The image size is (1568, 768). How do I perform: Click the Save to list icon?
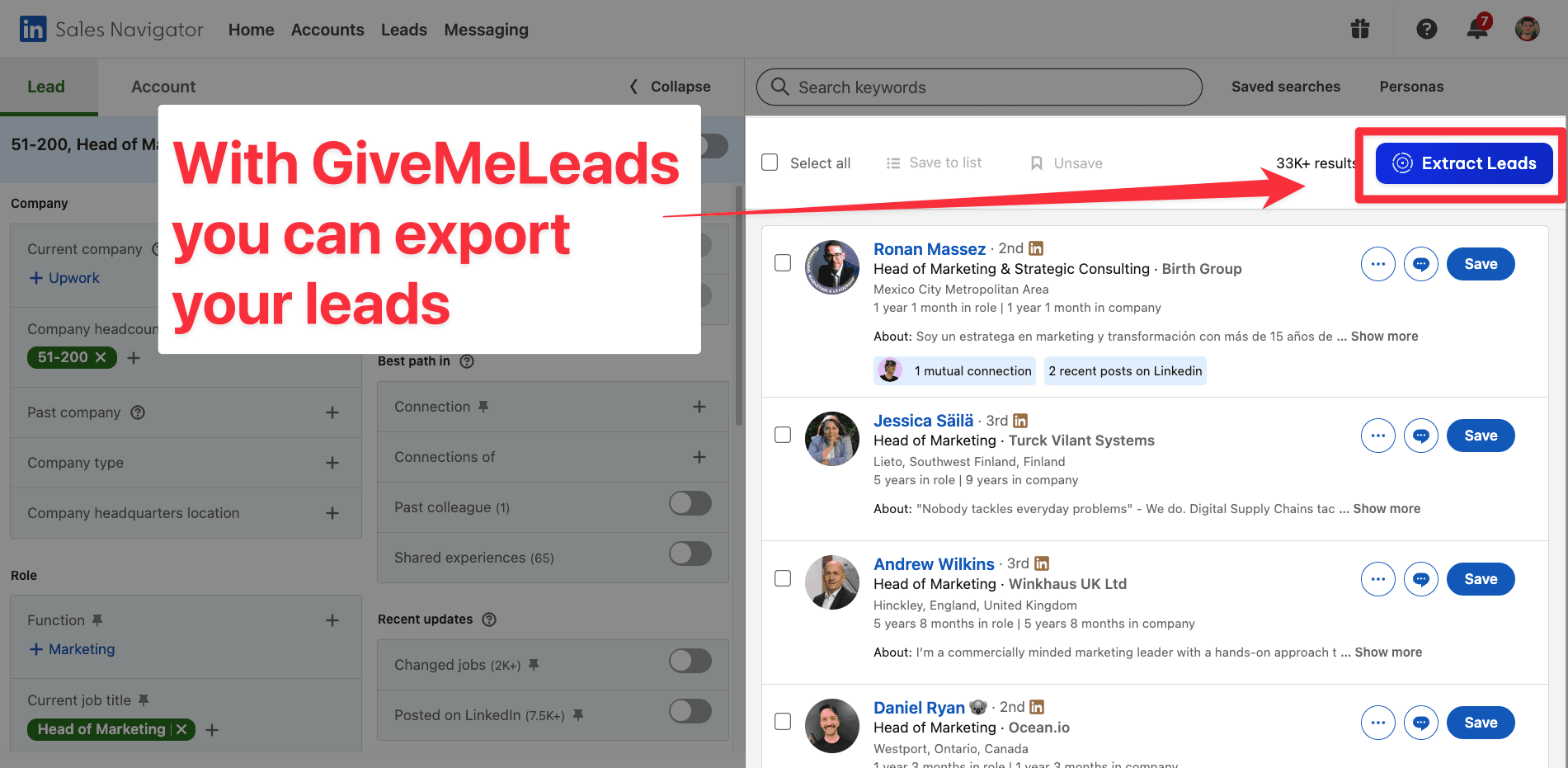[893, 163]
